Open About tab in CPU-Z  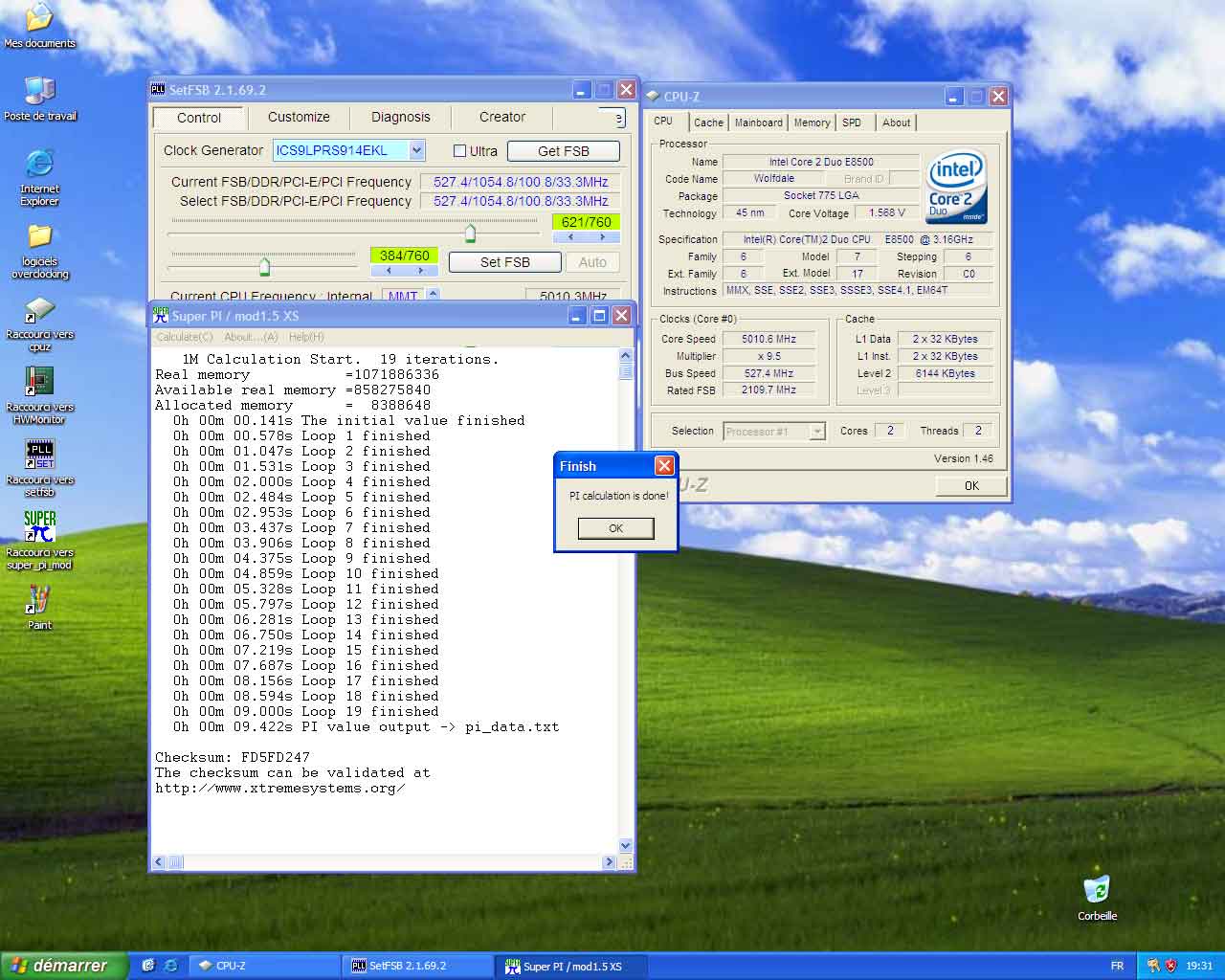tap(897, 122)
